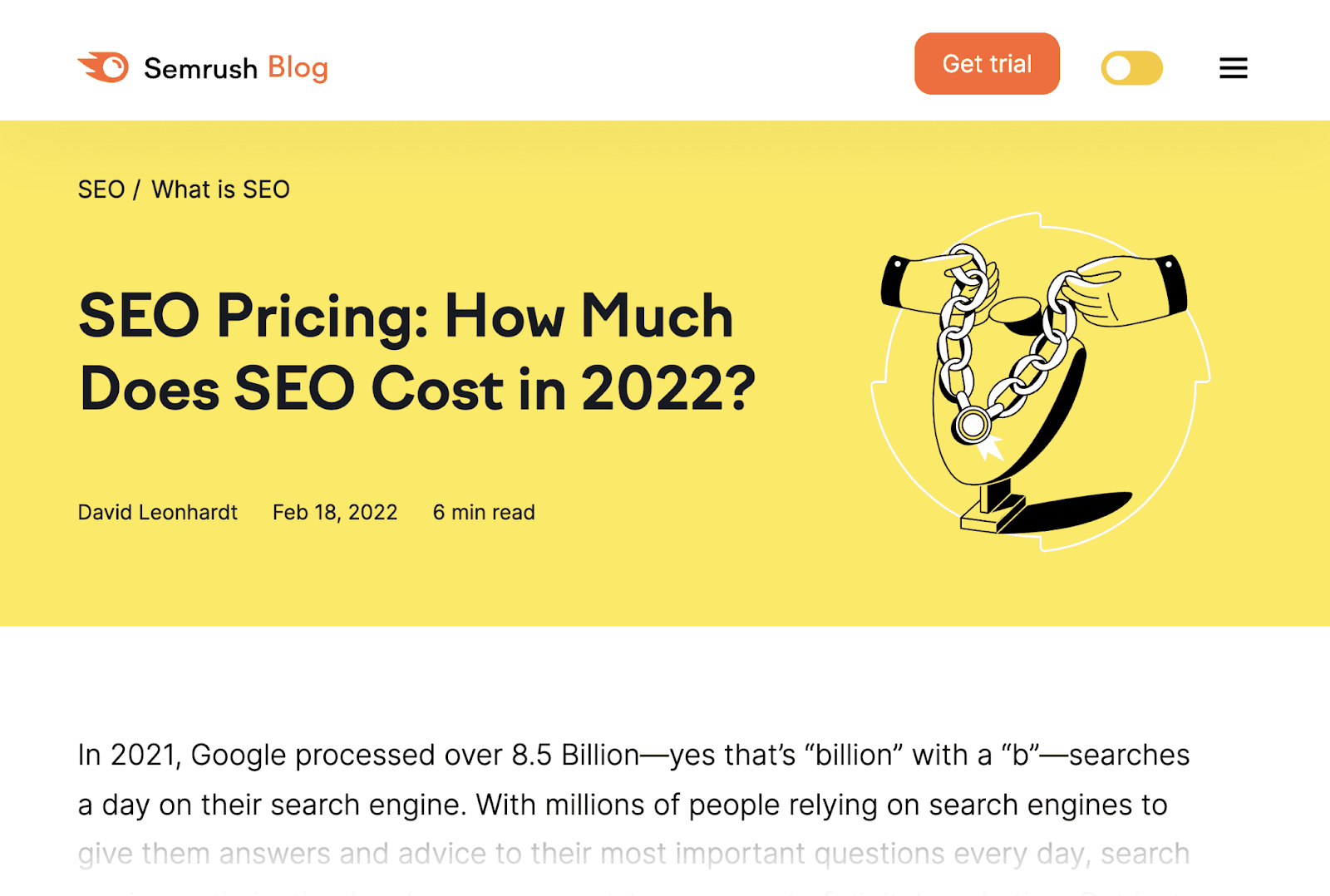Click the breadcrumb slash separator
The height and width of the screenshot is (896, 1330).
pos(137,190)
